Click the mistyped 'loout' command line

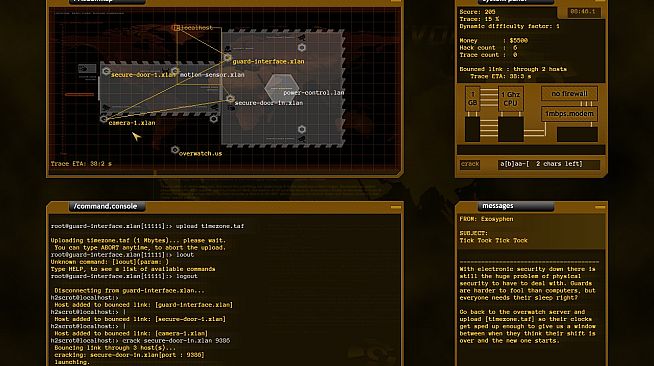pyautogui.click(x=122, y=255)
